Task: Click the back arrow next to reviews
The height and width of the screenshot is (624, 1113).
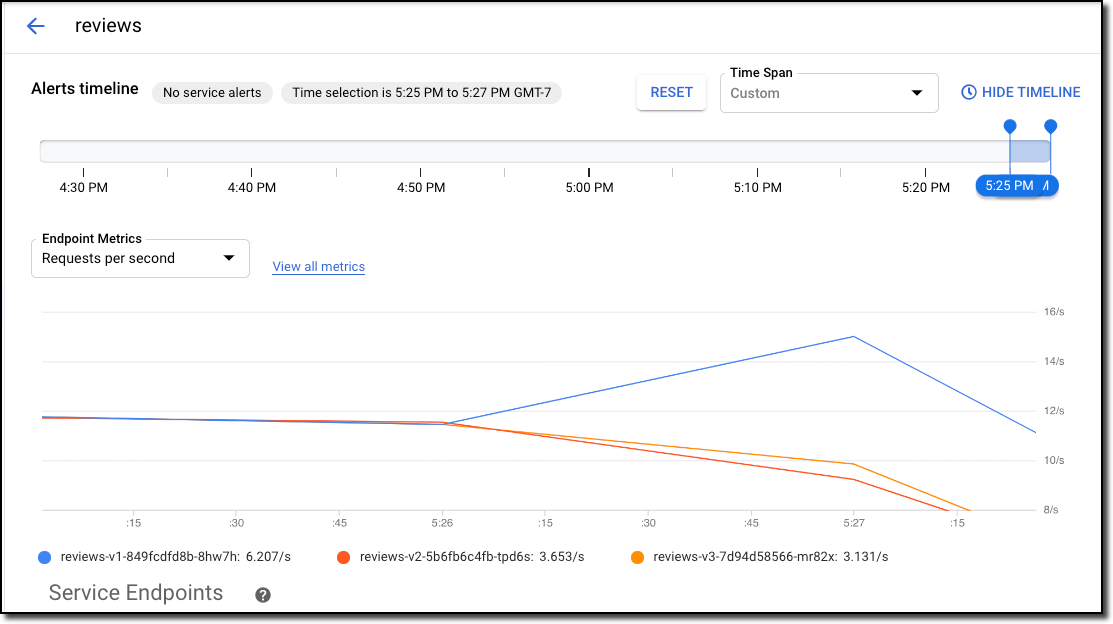Action: (36, 27)
